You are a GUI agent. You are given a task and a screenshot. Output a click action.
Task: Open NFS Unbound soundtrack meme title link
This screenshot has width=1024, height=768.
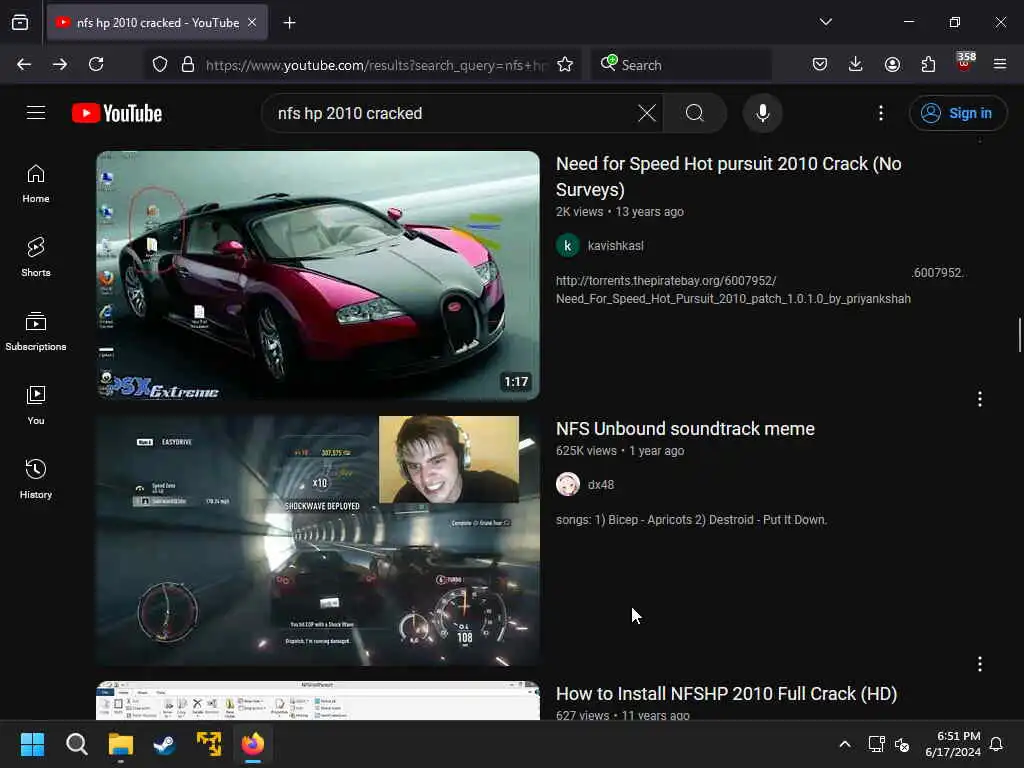[x=685, y=428]
